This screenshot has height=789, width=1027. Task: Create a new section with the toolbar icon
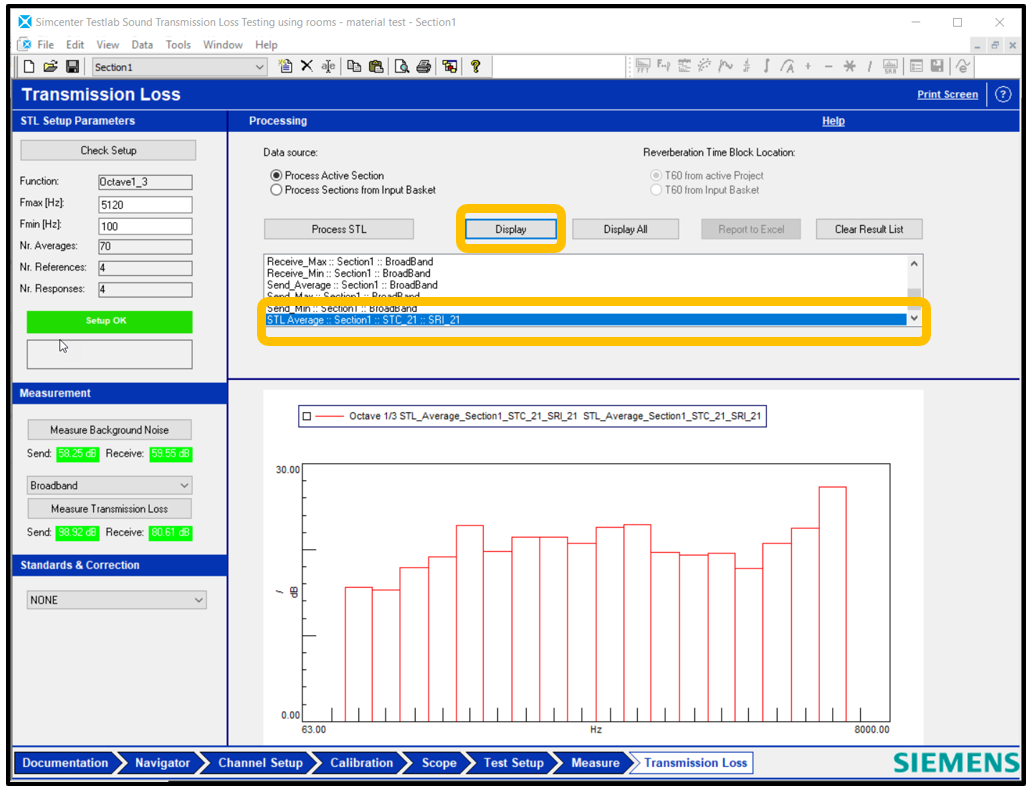(285, 66)
